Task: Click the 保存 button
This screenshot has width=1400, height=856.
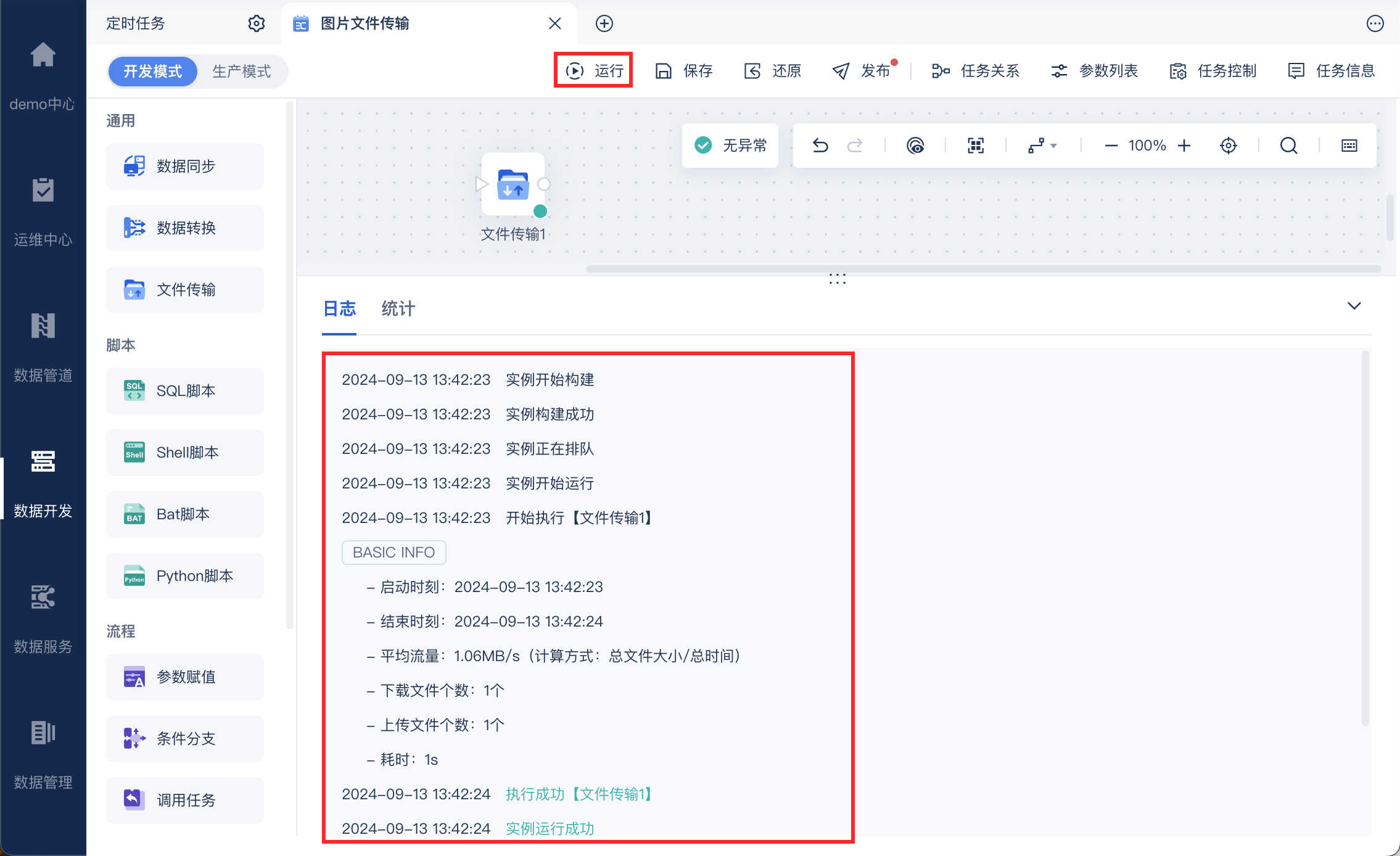Action: 683,71
